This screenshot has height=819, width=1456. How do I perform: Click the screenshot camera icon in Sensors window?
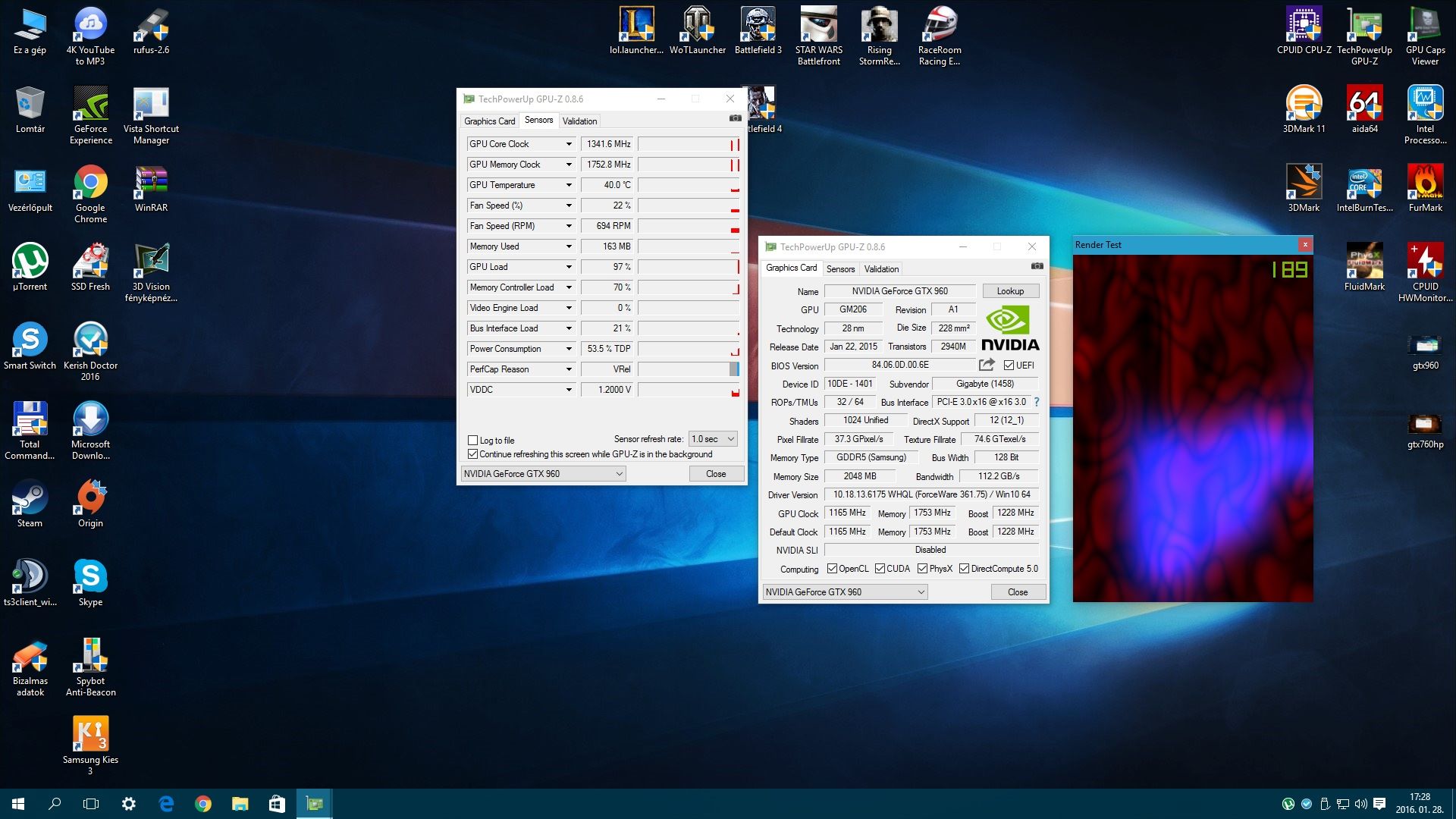pos(735,118)
